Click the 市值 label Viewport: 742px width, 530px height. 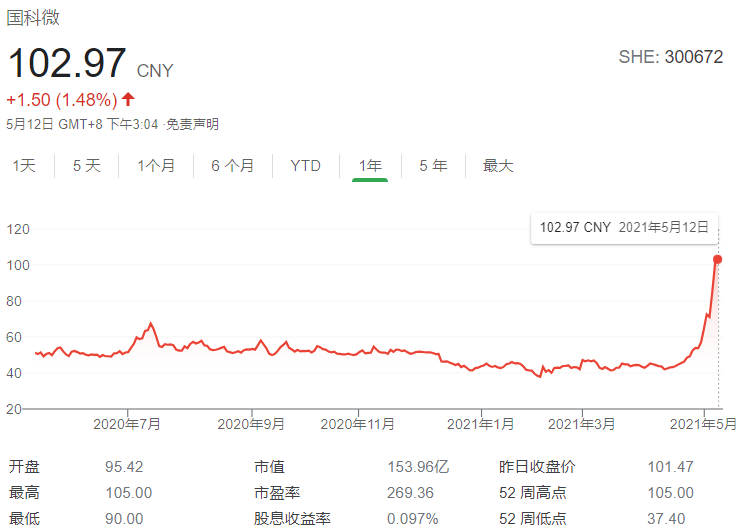pos(269,467)
